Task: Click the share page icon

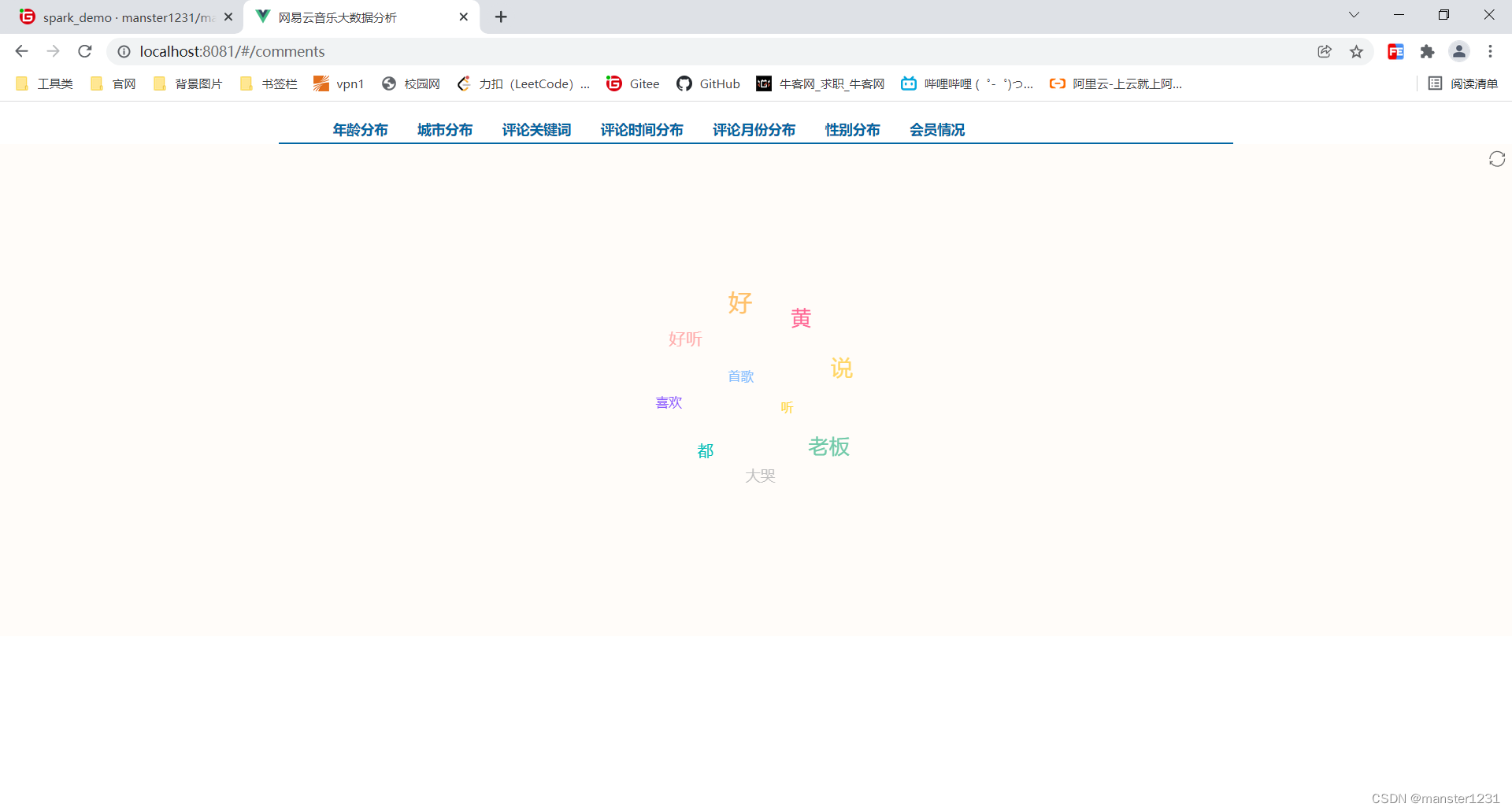Action: 1325,51
